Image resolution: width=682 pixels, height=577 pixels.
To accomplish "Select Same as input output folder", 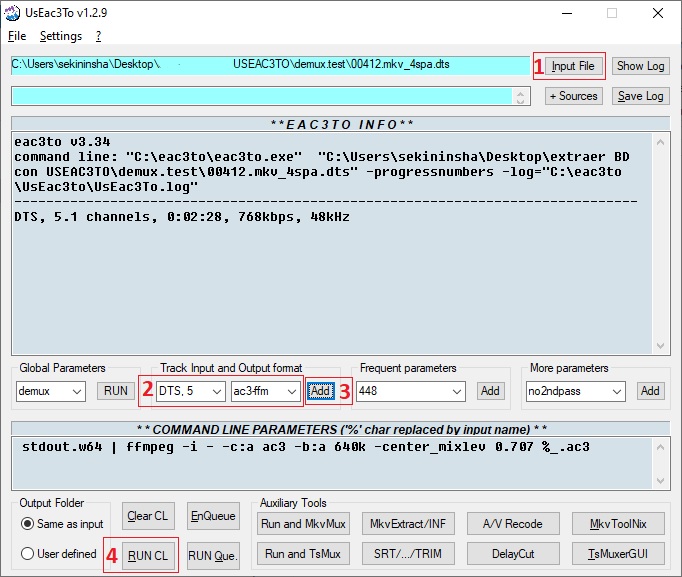I will pyautogui.click(x=62, y=524).
